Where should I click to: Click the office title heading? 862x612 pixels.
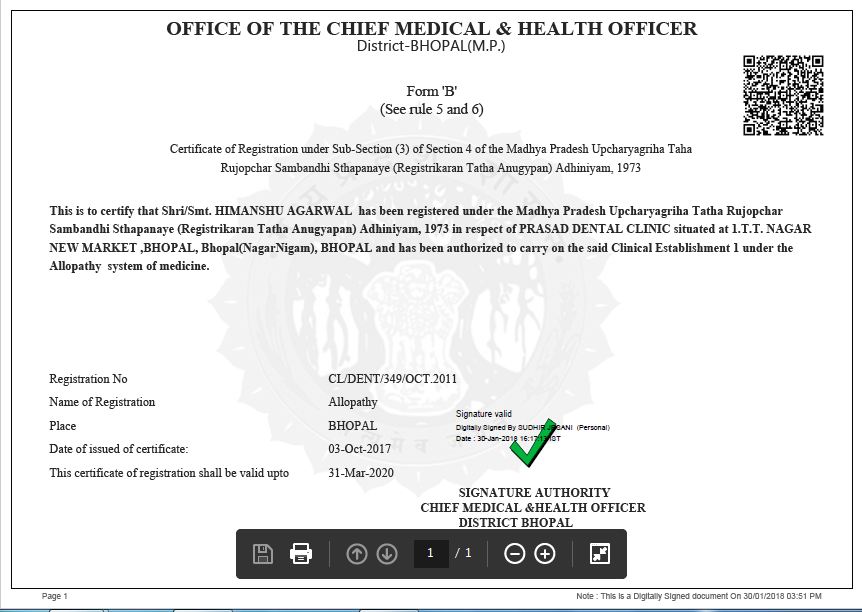click(x=431, y=28)
